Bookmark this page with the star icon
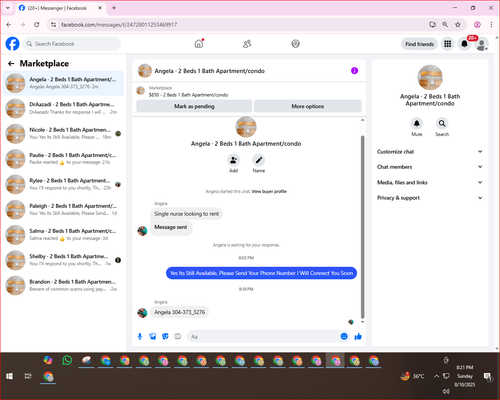The width and height of the screenshot is (500, 400). pyautogui.click(x=458, y=24)
